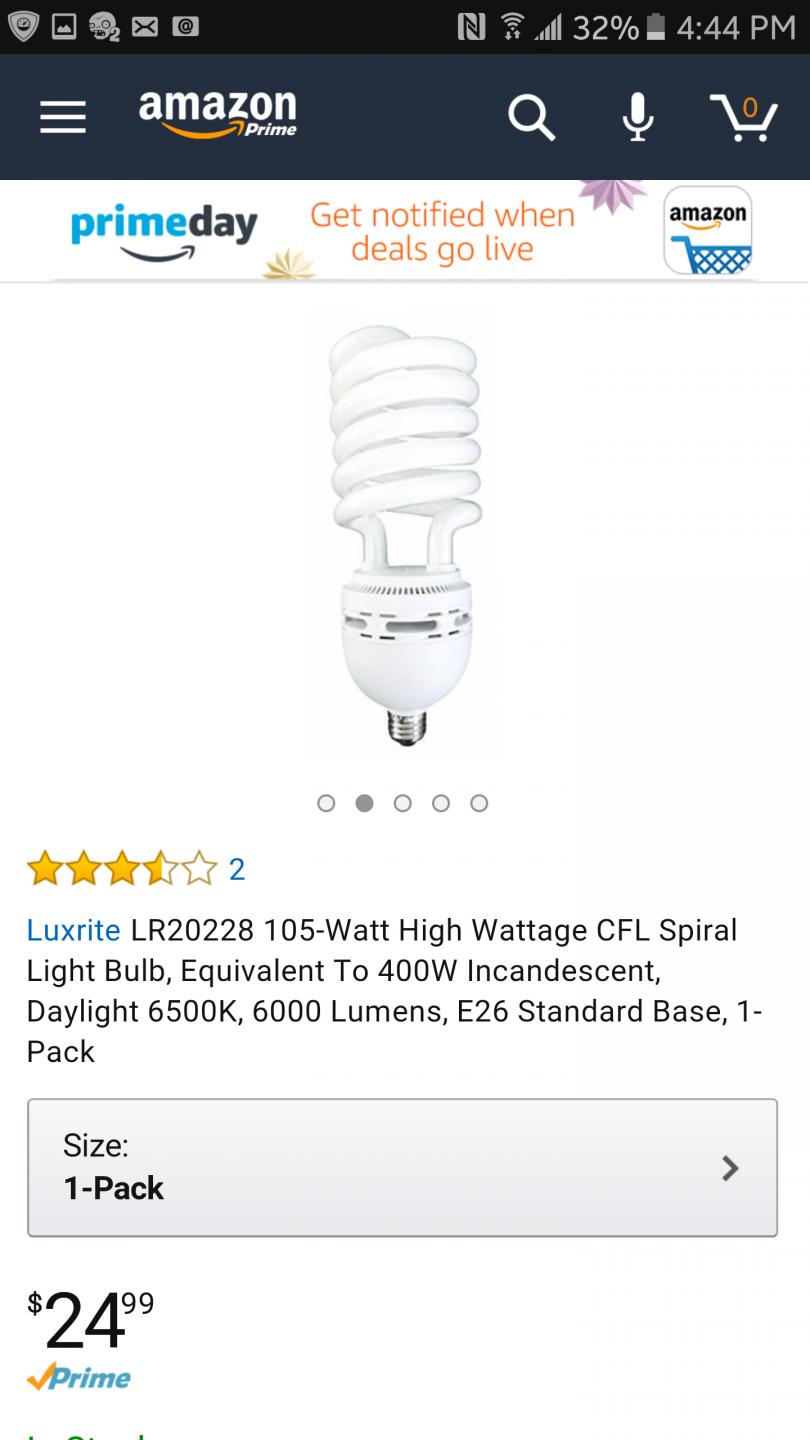Viewport: 810px width, 1440px height.
Task: Select the third image carousel dot
Action: (x=403, y=803)
